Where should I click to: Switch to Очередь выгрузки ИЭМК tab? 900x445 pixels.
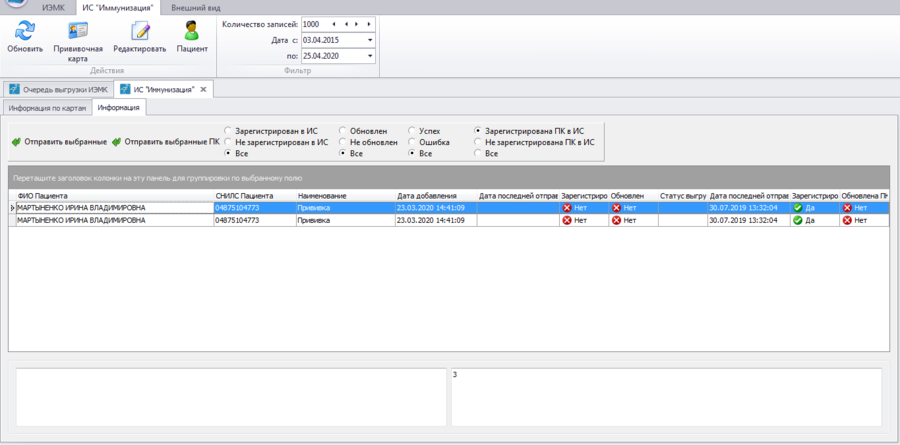pyautogui.click(x=60, y=89)
